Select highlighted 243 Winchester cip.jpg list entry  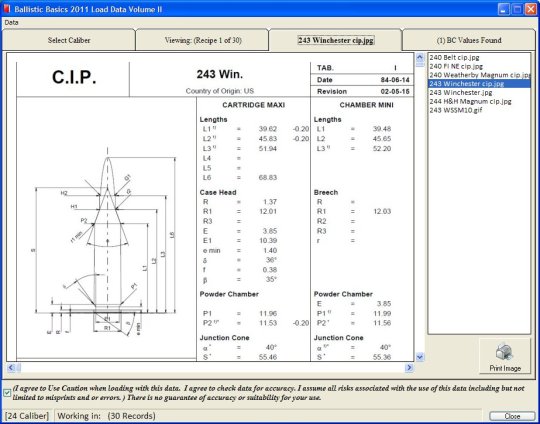tap(479, 84)
